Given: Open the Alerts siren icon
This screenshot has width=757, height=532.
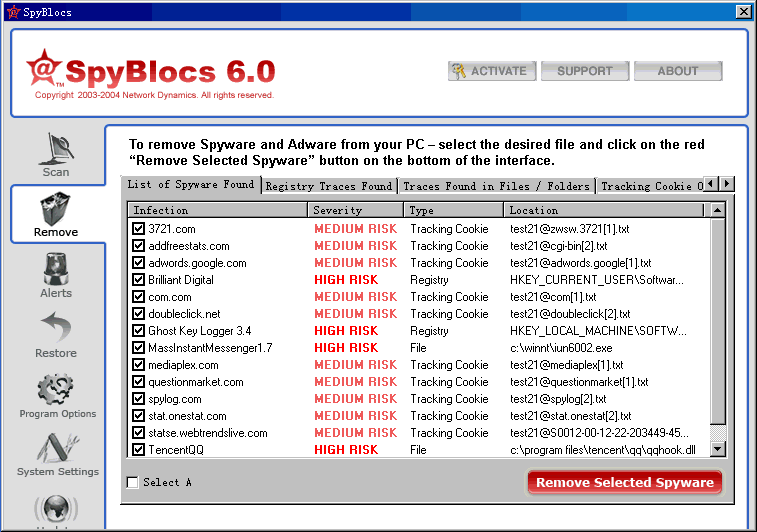Looking at the screenshot, I should [x=56, y=269].
